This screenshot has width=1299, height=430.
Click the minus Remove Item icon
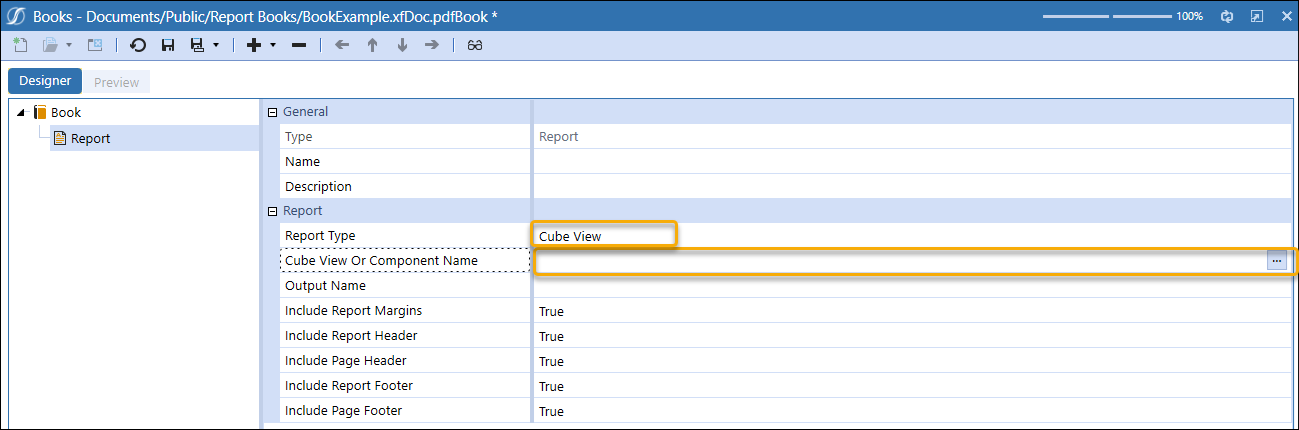click(298, 45)
